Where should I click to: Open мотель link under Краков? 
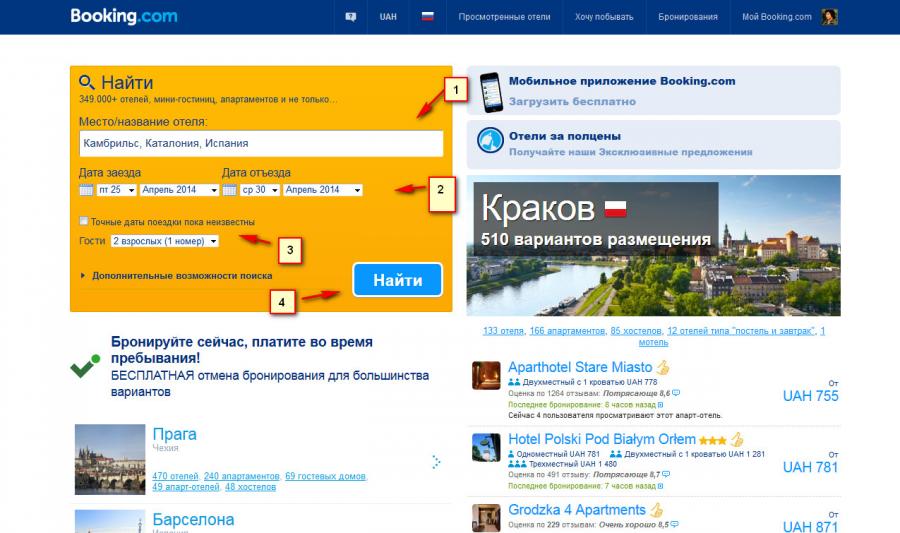coord(653,342)
